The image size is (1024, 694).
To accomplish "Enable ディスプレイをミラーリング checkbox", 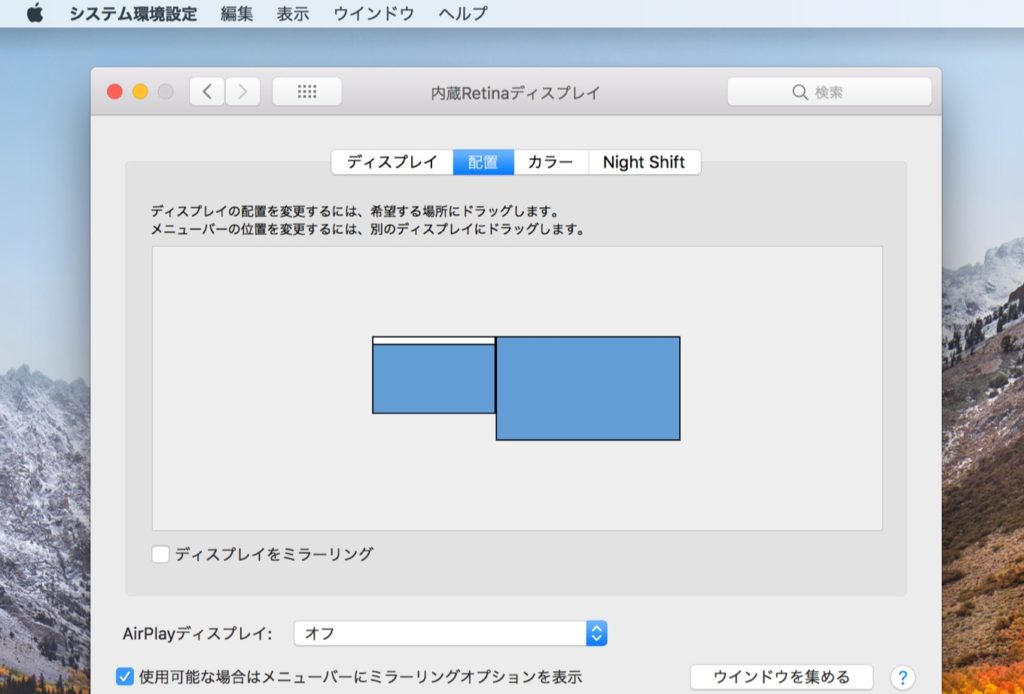I will [x=160, y=554].
